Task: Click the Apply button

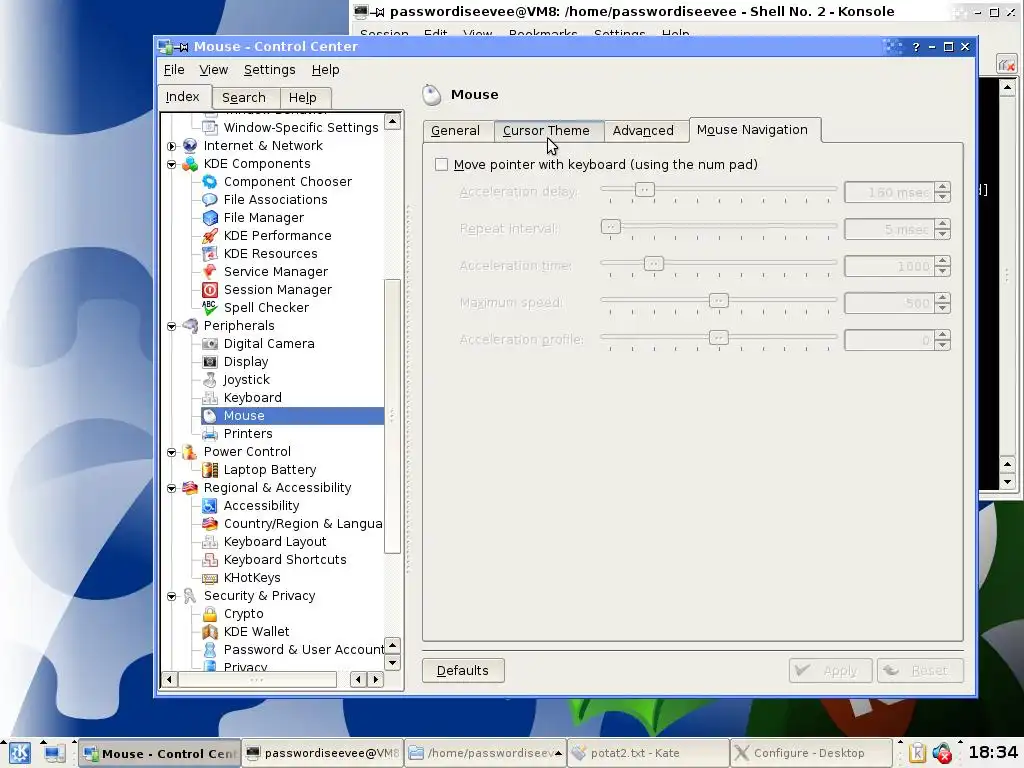Action: pyautogui.click(x=830, y=671)
